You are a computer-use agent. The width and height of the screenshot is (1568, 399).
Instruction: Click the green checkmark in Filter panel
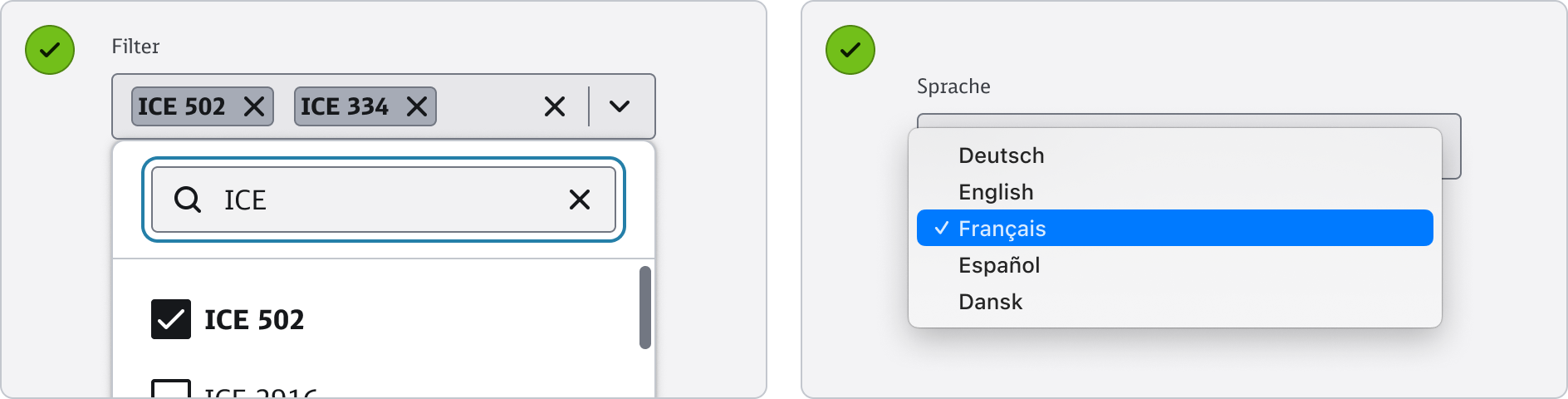(50, 50)
